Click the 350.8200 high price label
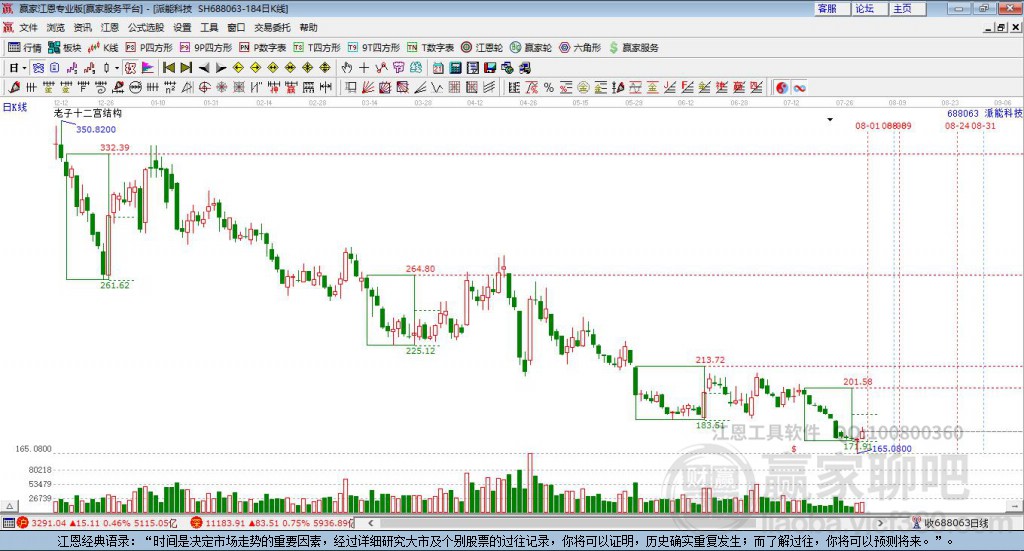 coord(96,130)
